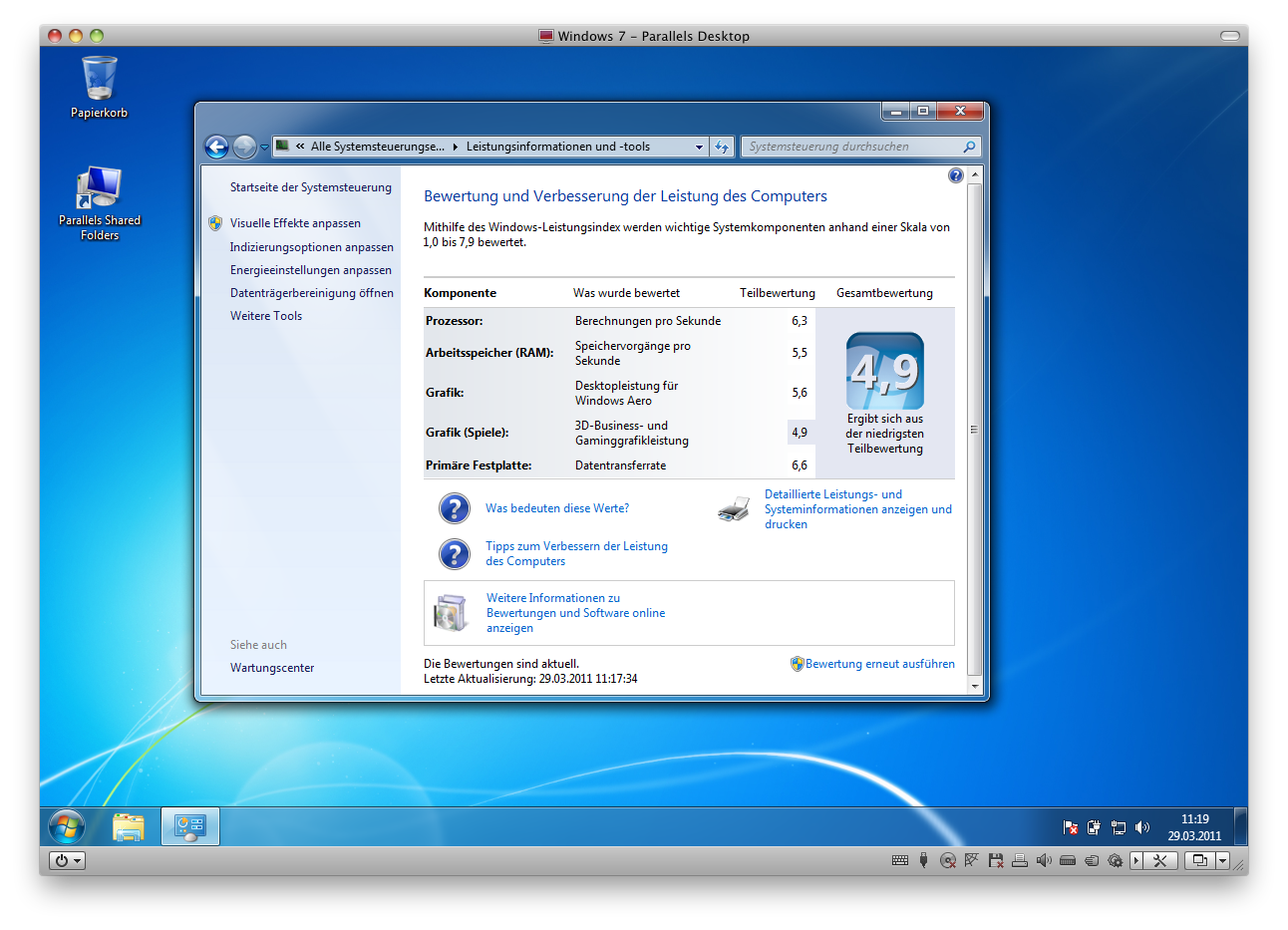Click the Parallels spider web network icon
1288x930 pixels.
click(x=972, y=860)
